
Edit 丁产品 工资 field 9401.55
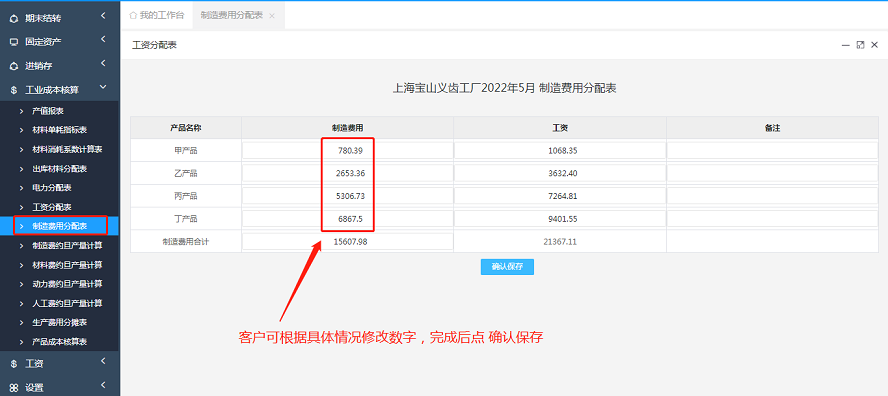point(560,219)
